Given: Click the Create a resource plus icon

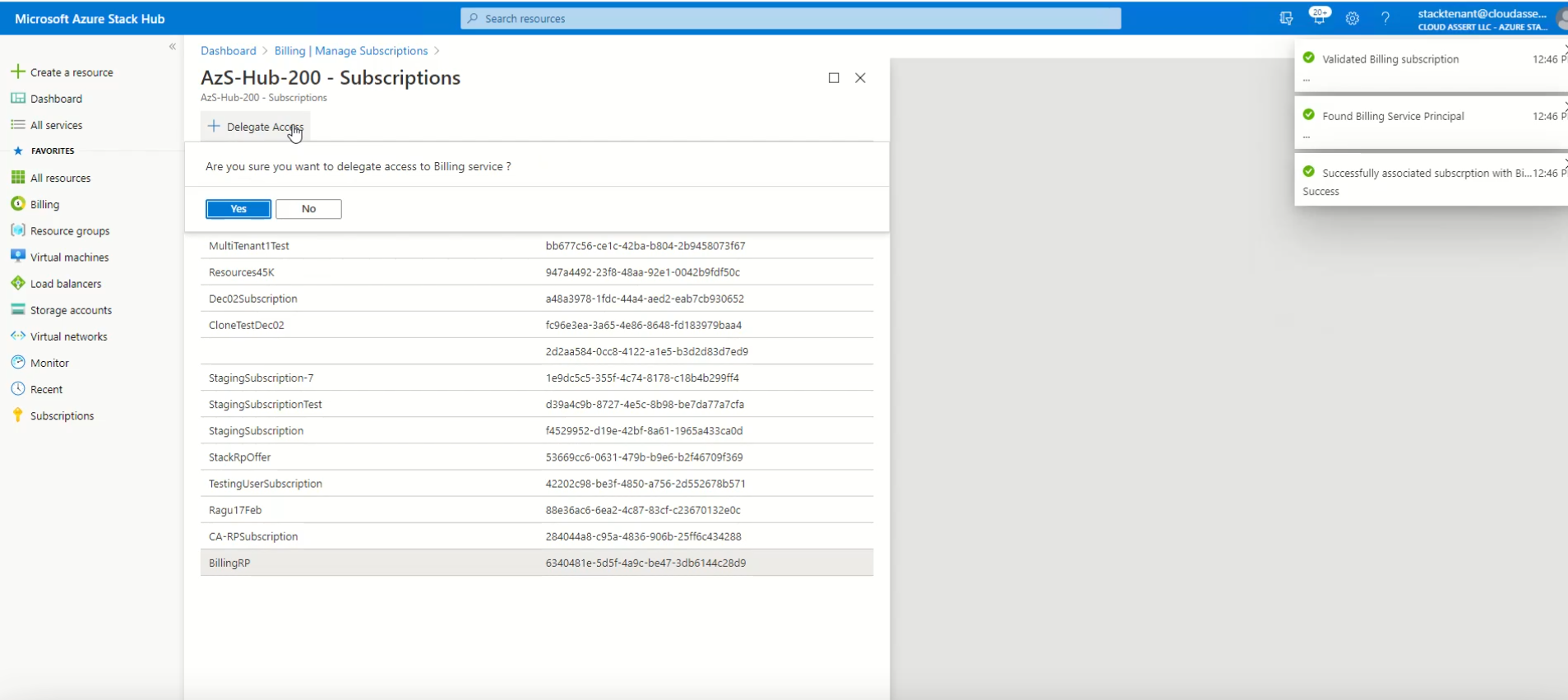Looking at the screenshot, I should 17,72.
